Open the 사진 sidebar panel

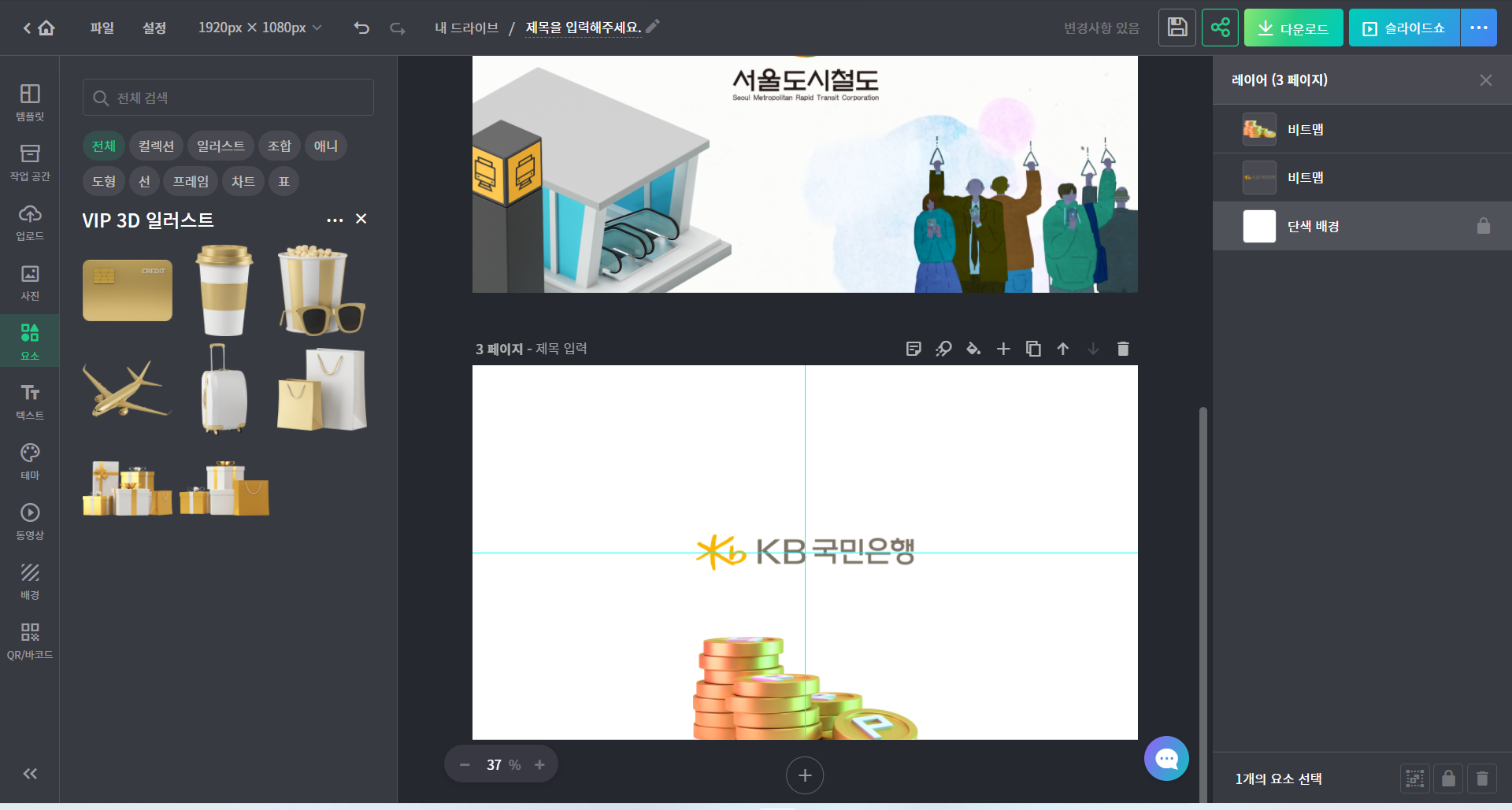(30, 283)
